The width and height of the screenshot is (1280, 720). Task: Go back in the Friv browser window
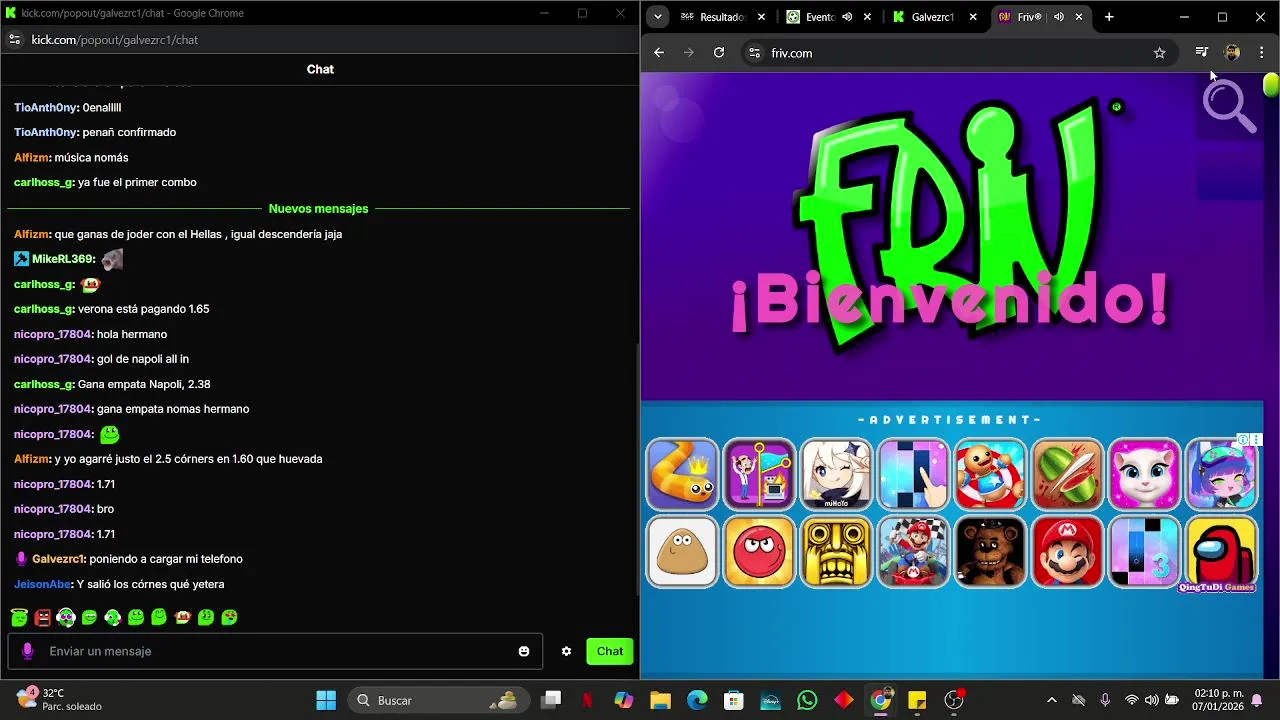coord(658,53)
